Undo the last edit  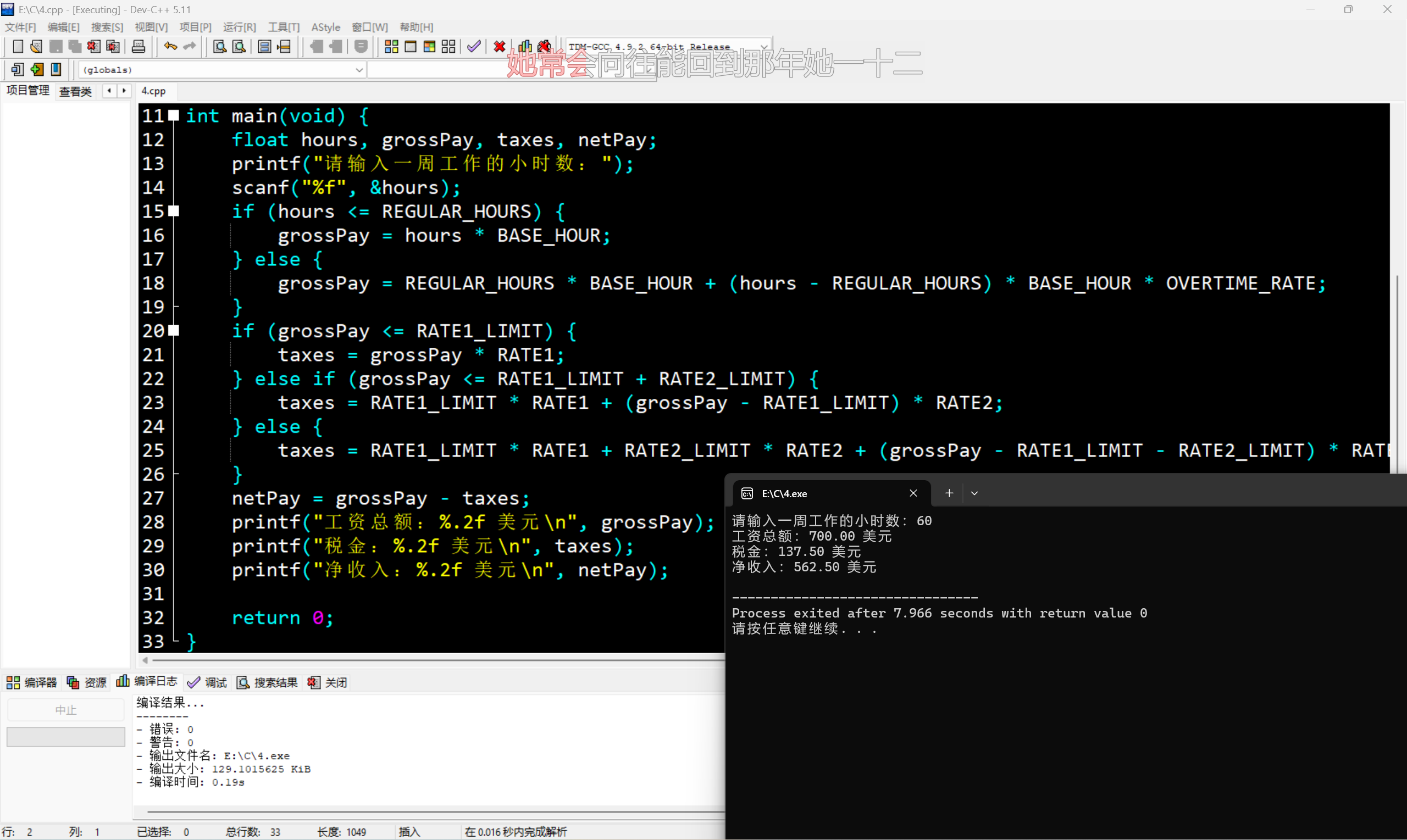click(x=170, y=46)
